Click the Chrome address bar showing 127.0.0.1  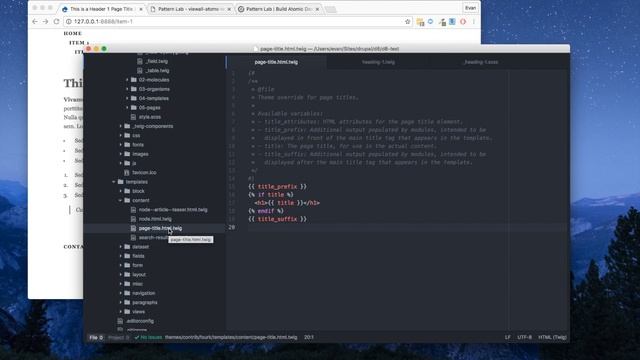tap(237, 22)
